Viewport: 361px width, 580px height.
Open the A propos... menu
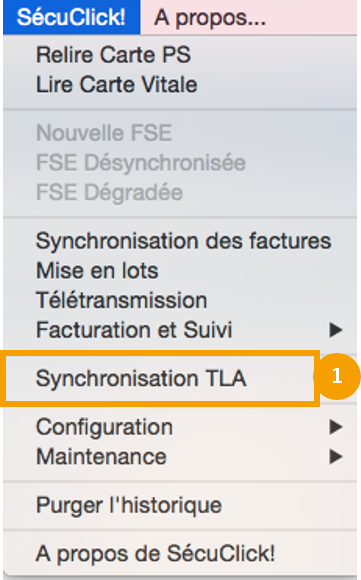tap(210, 17)
